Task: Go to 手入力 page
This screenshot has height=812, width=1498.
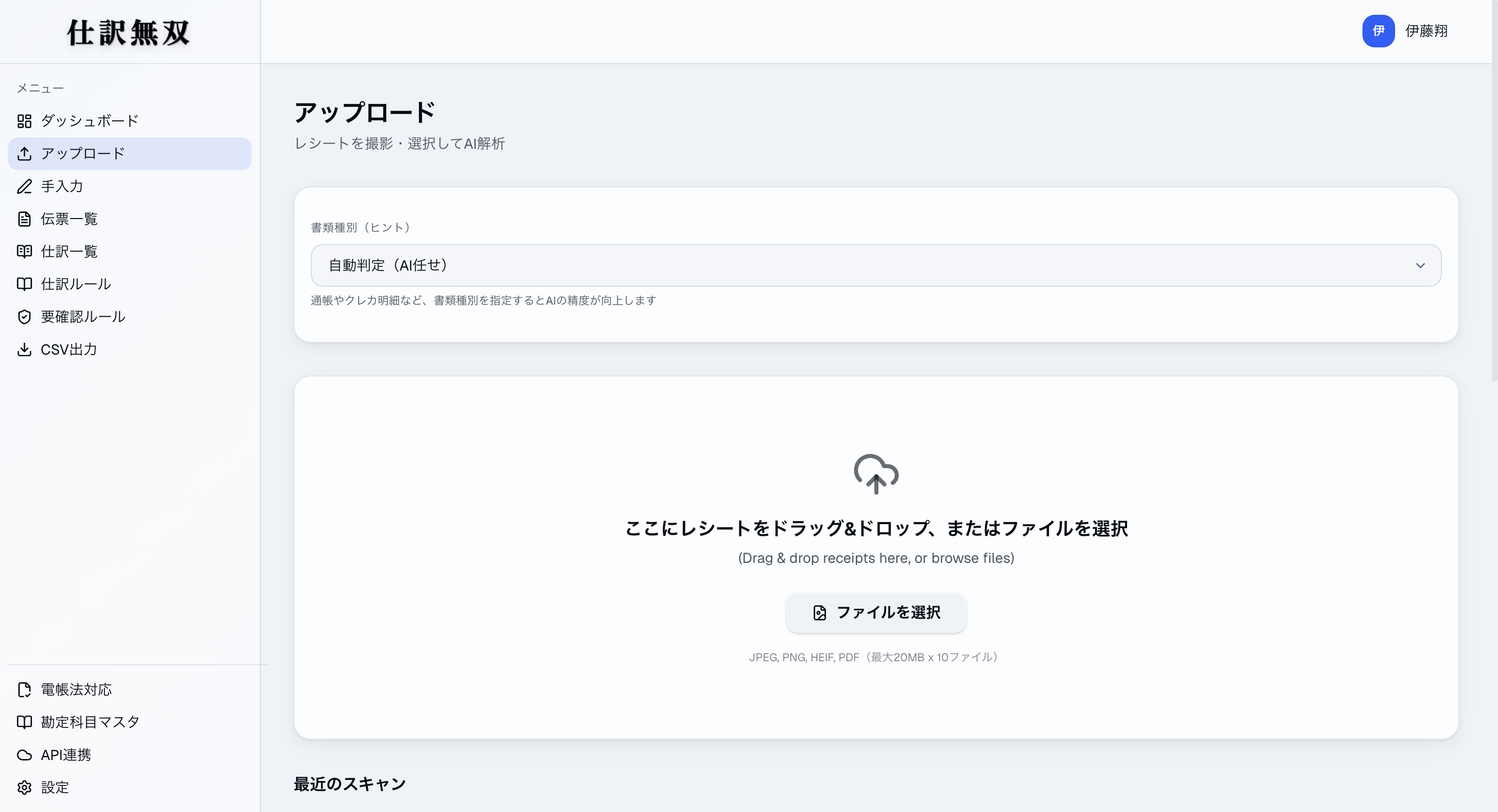Action: (x=130, y=186)
